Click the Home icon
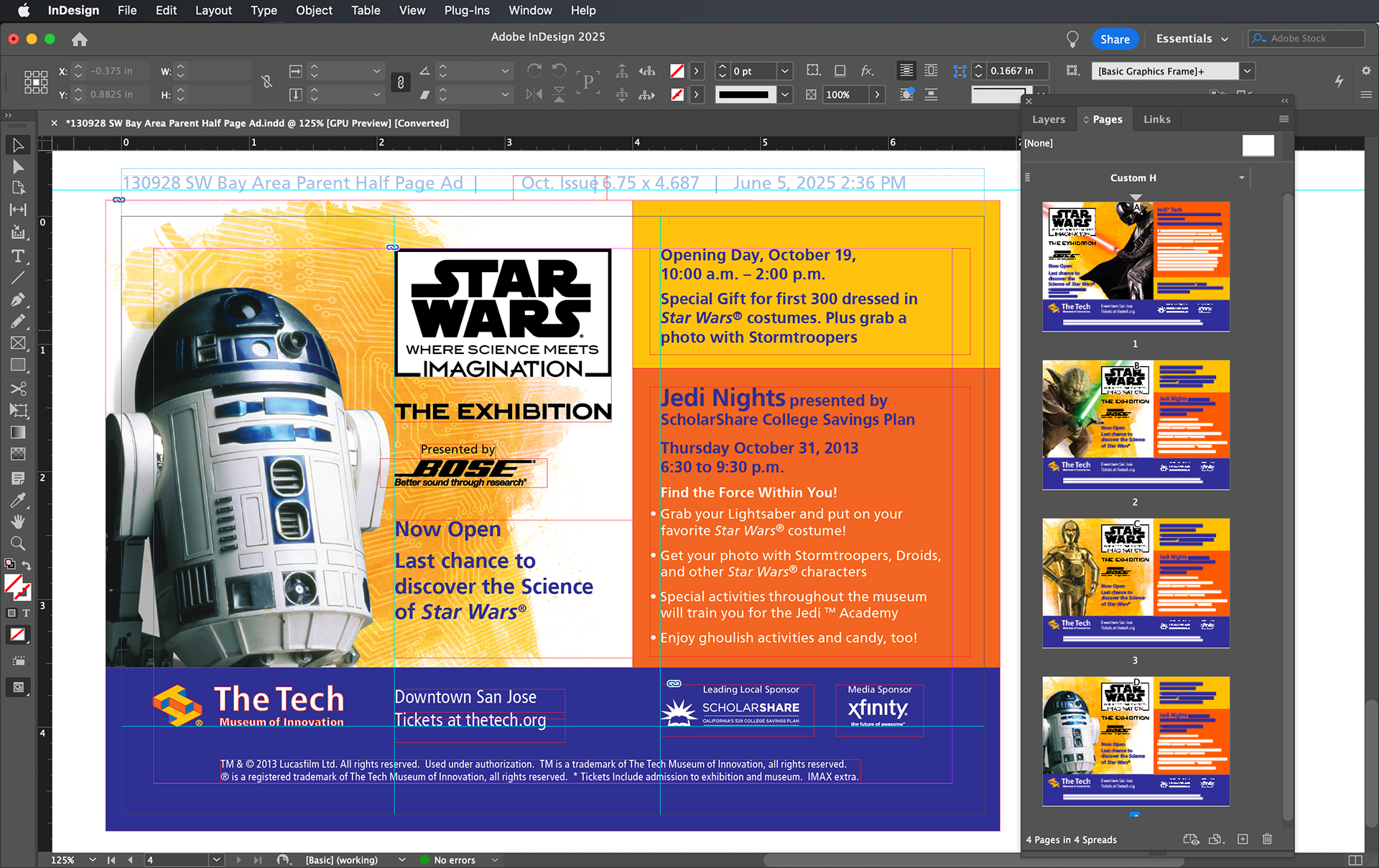1379x868 pixels. click(x=80, y=39)
